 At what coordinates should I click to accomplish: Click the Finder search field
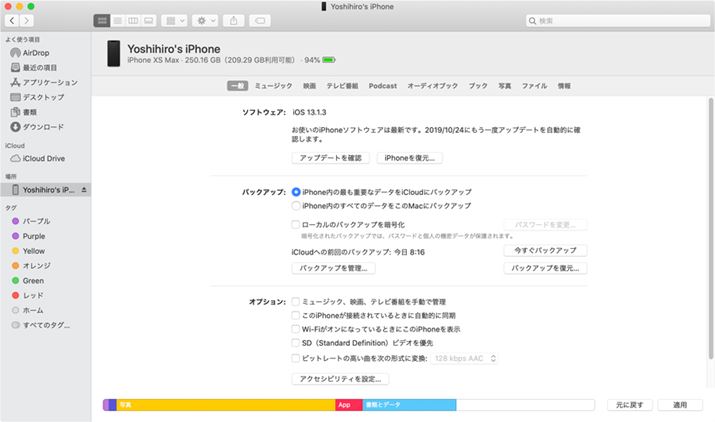[618, 21]
